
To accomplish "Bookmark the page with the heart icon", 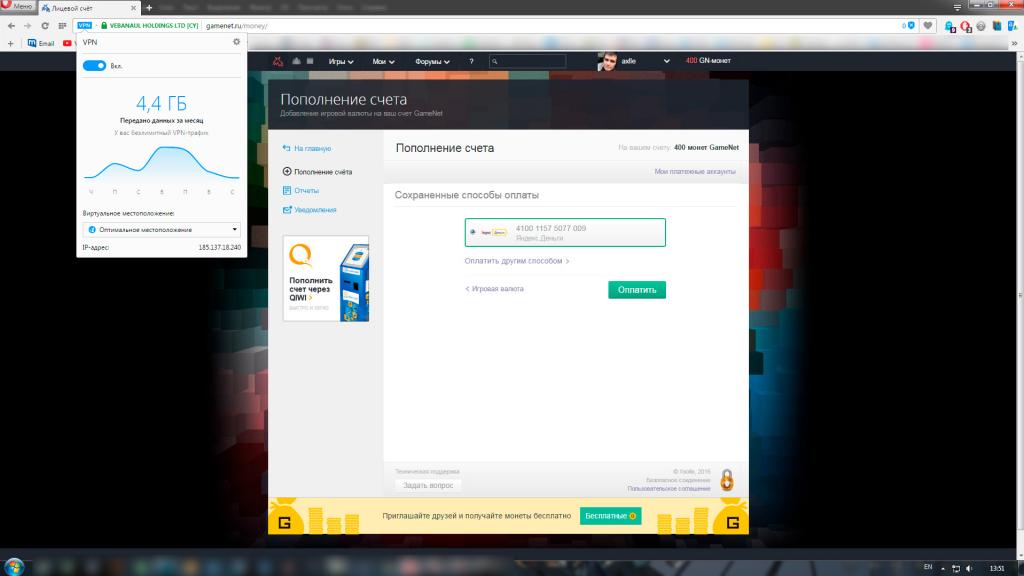I will (927, 25).
